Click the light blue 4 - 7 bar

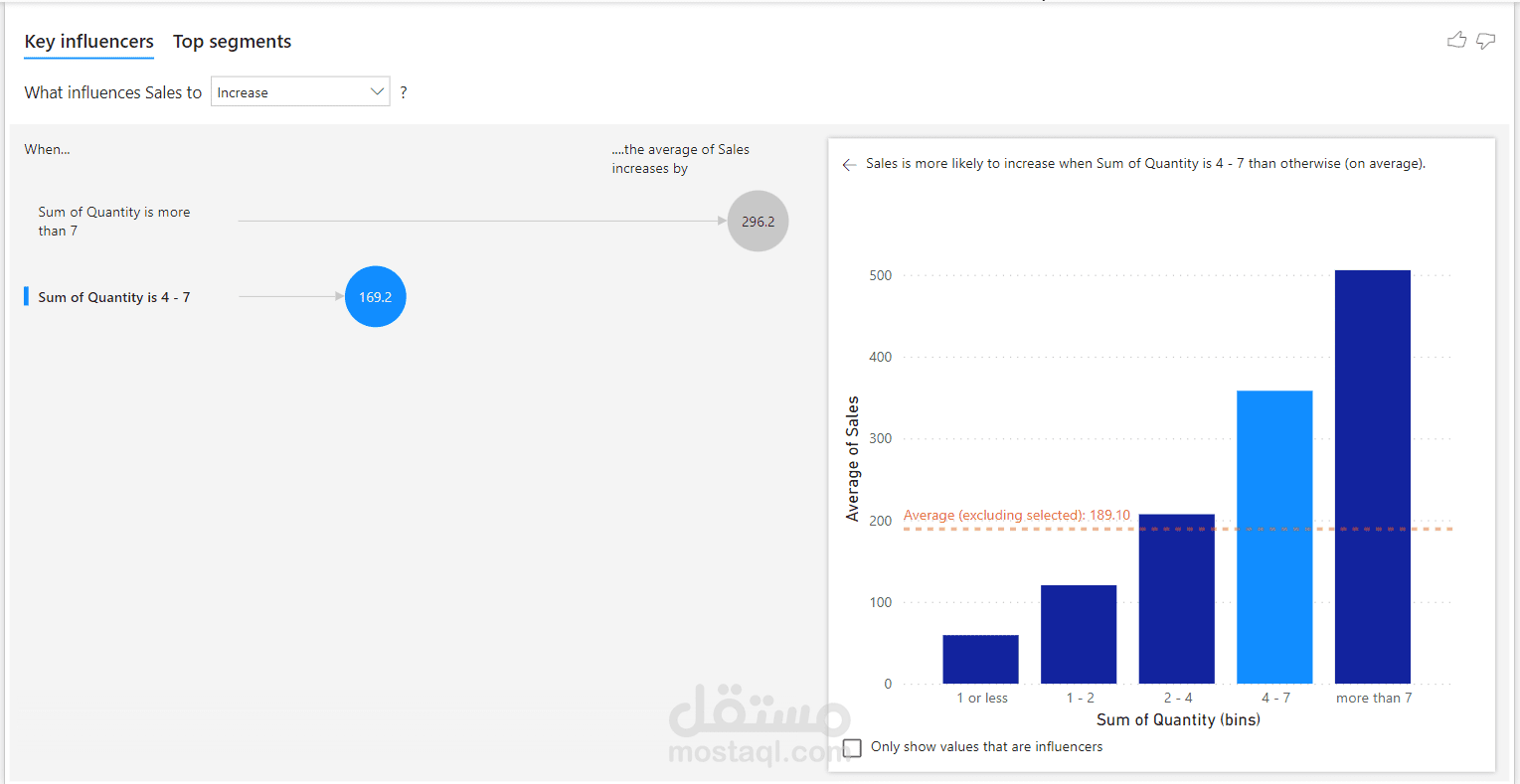click(1274, 537)
